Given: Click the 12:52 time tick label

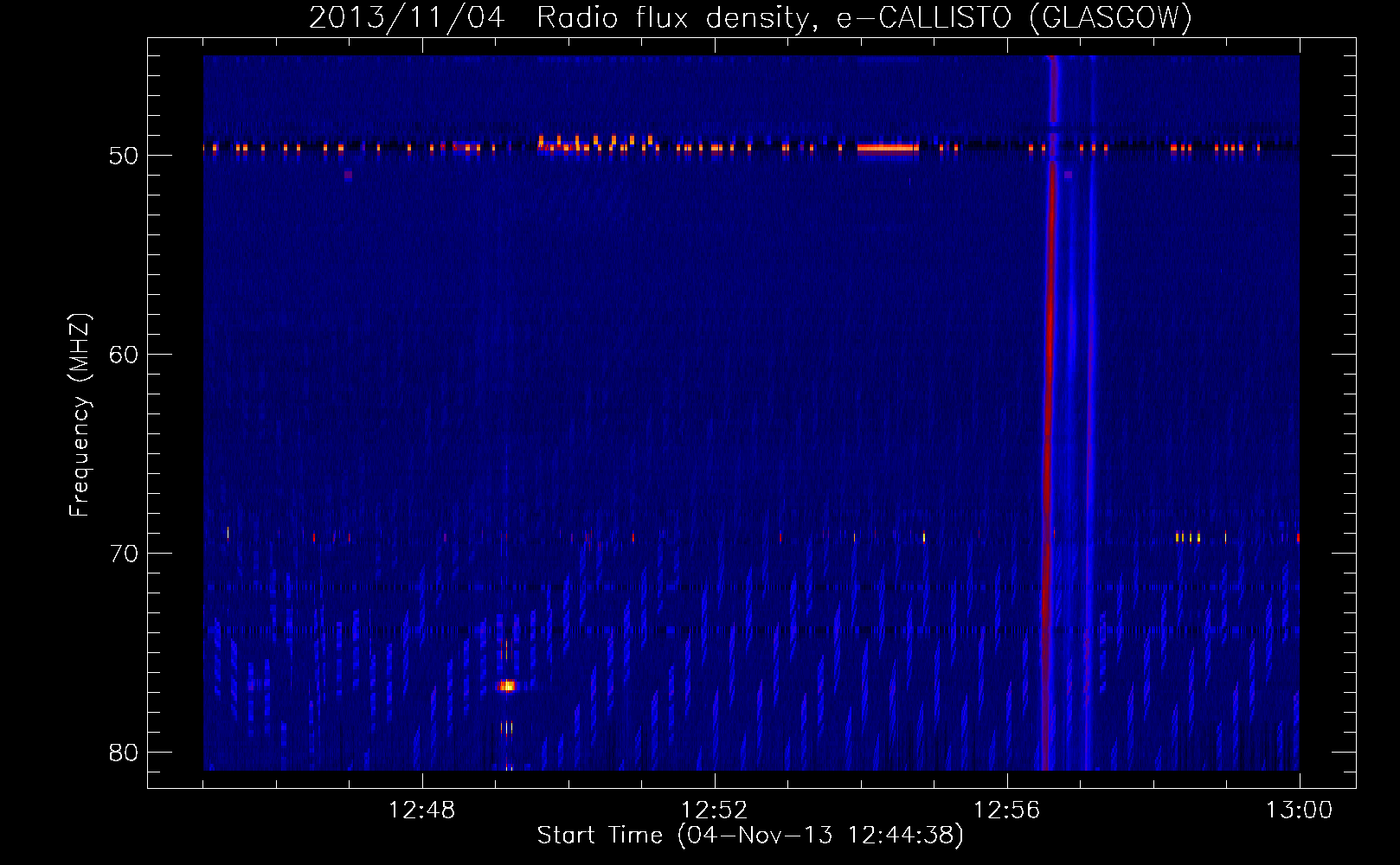Looking at the screenshot, I should click(x=715, y=811).
